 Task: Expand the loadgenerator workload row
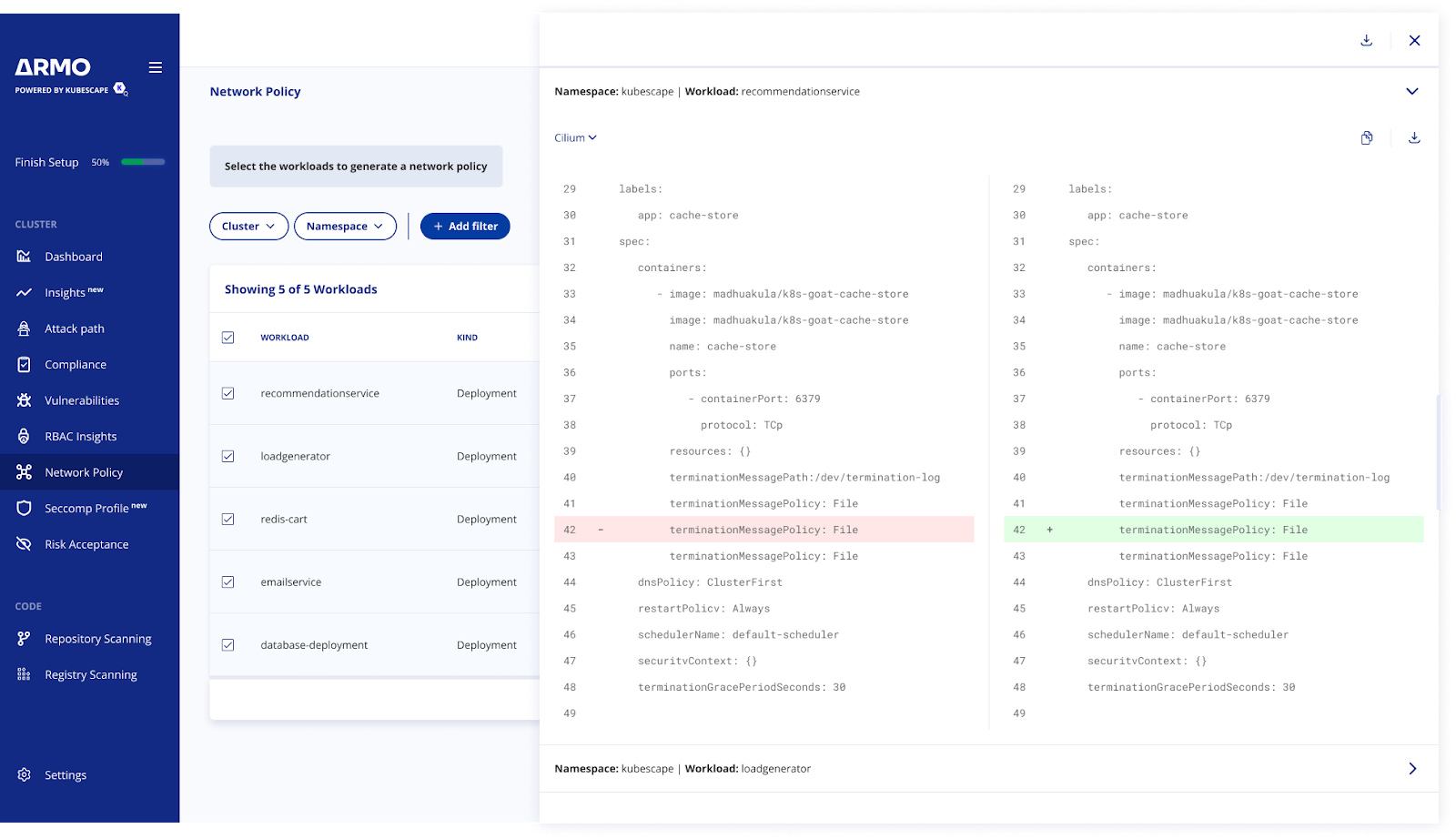point(1412,768)
